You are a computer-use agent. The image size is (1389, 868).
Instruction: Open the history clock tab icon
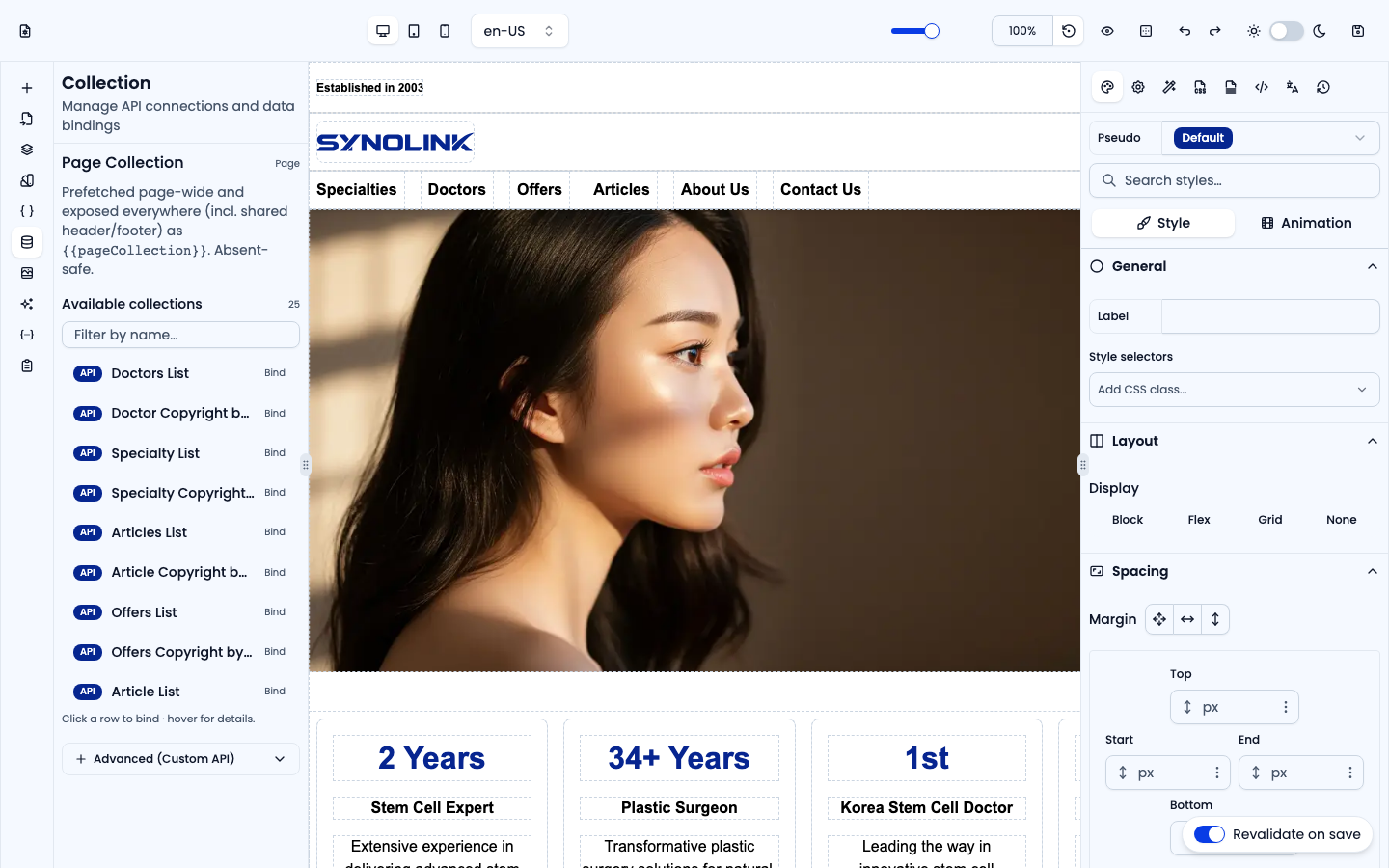[1323, 87]
